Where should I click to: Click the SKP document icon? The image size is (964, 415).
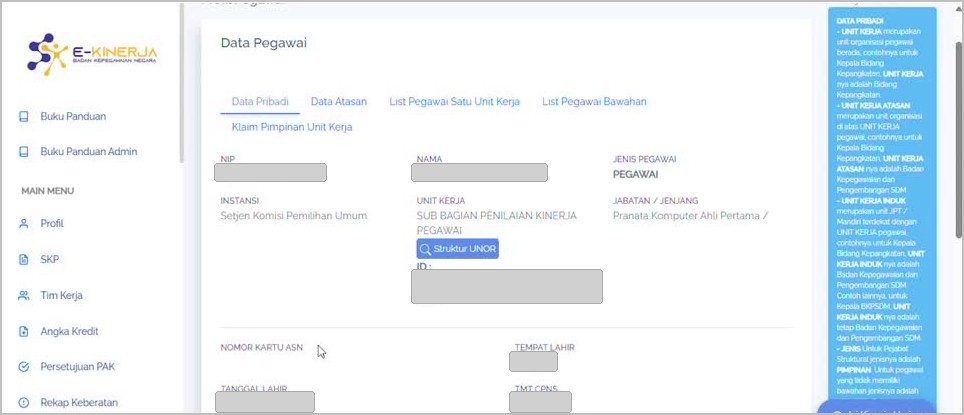[24, 259]
